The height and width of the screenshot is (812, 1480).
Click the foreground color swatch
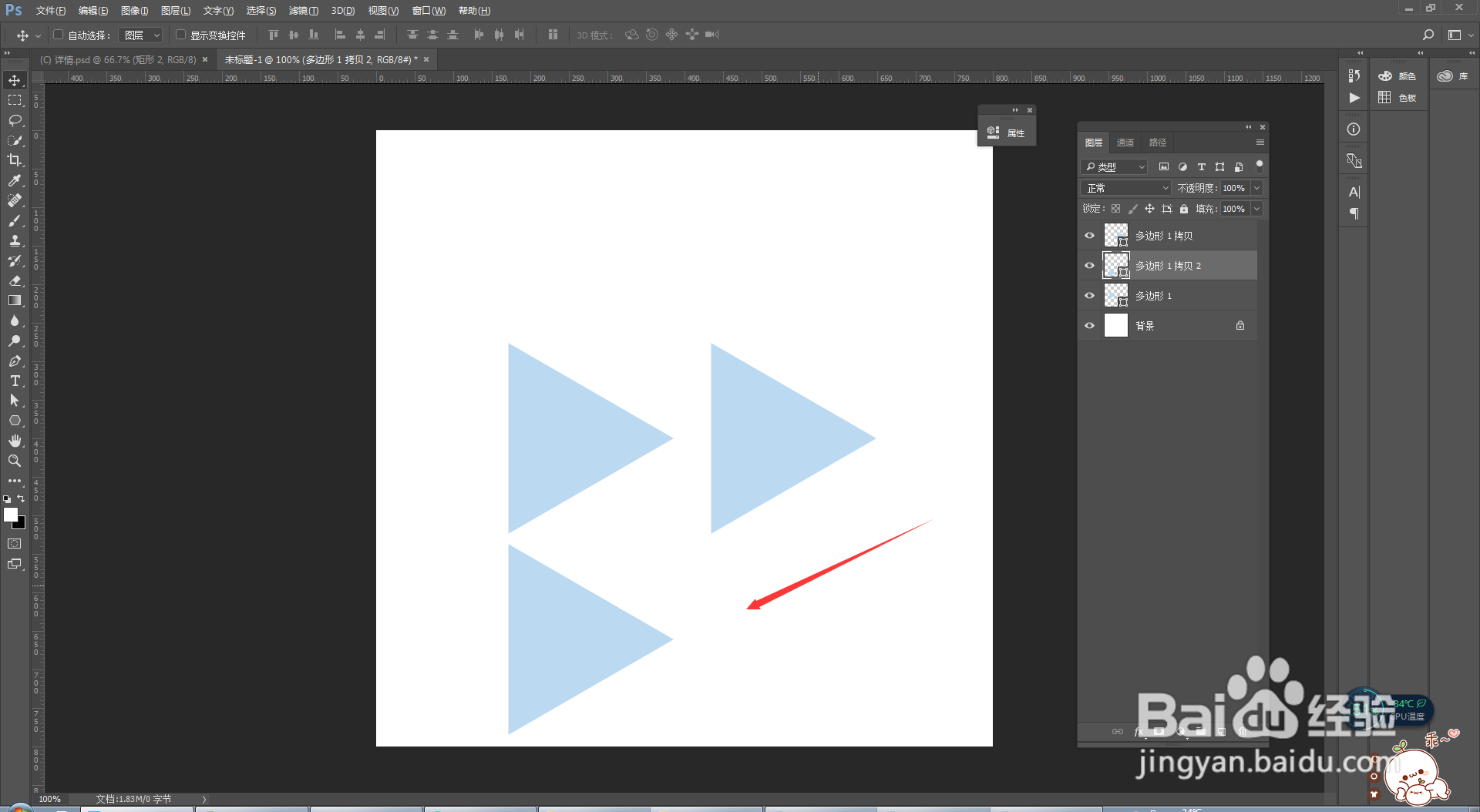point(10,515)
